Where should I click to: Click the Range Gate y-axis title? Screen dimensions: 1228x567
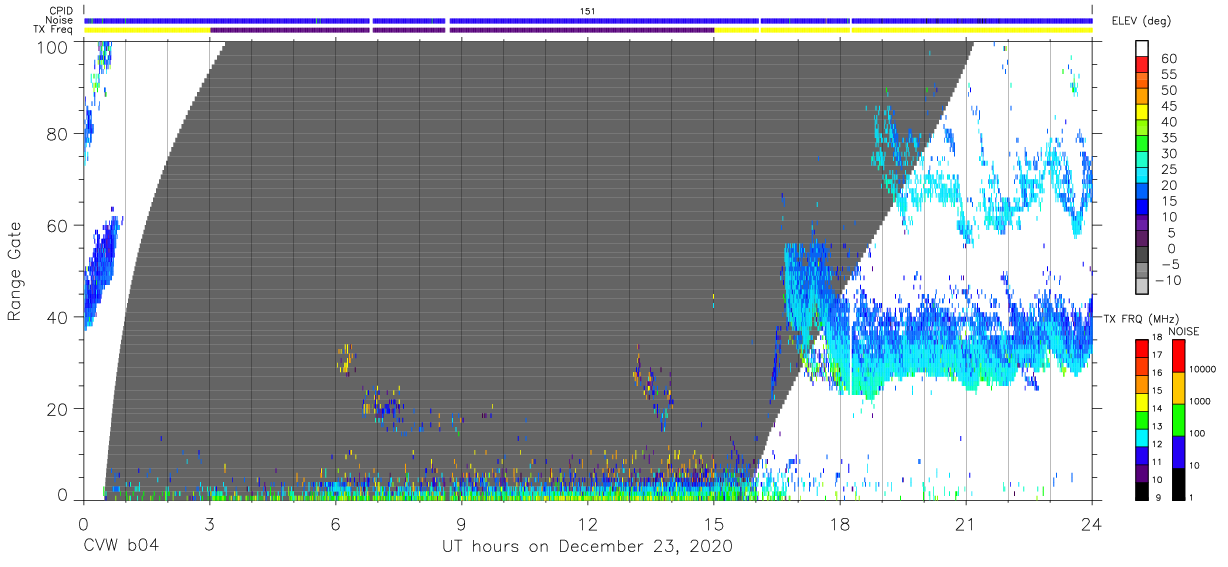click(15, 270)
